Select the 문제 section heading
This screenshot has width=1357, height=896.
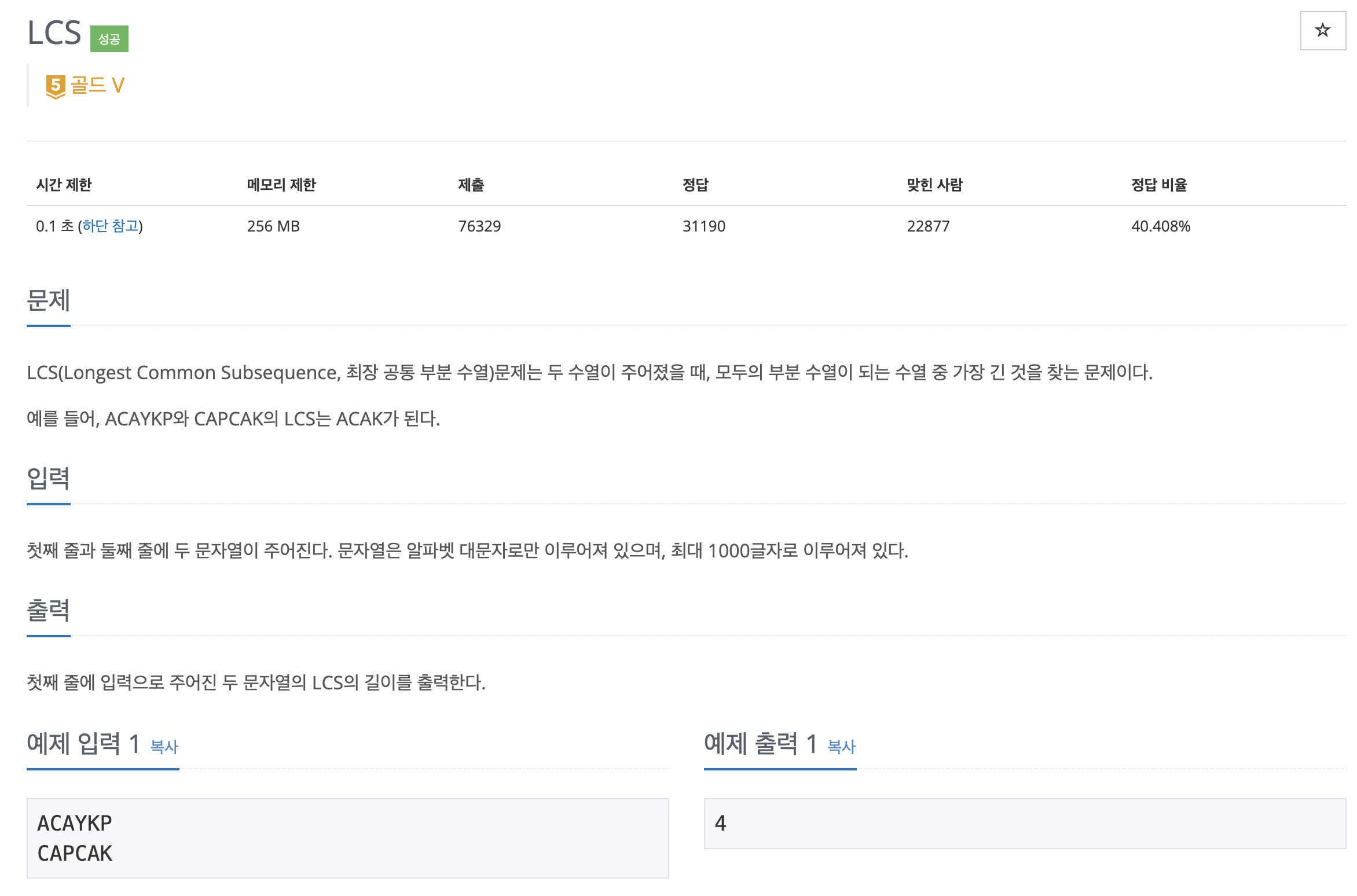(x=49, y=300)
